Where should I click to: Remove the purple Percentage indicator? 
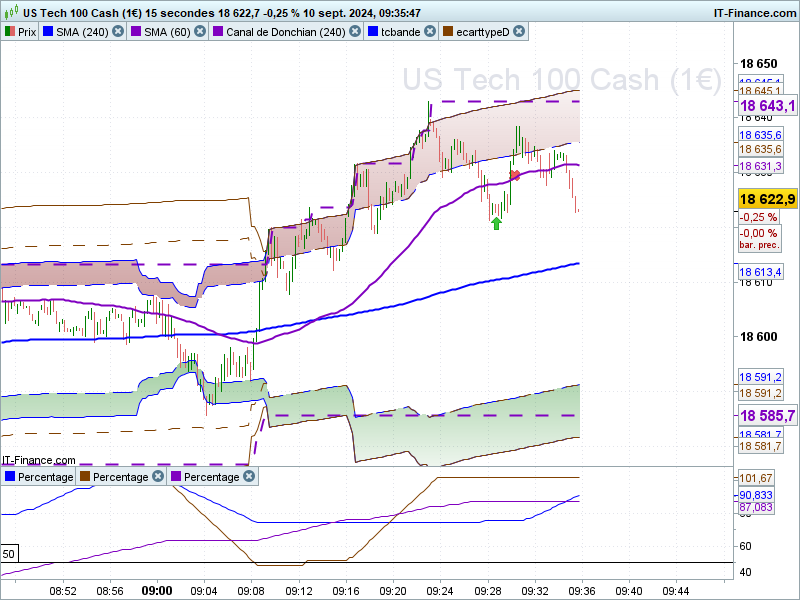point(249,476)
